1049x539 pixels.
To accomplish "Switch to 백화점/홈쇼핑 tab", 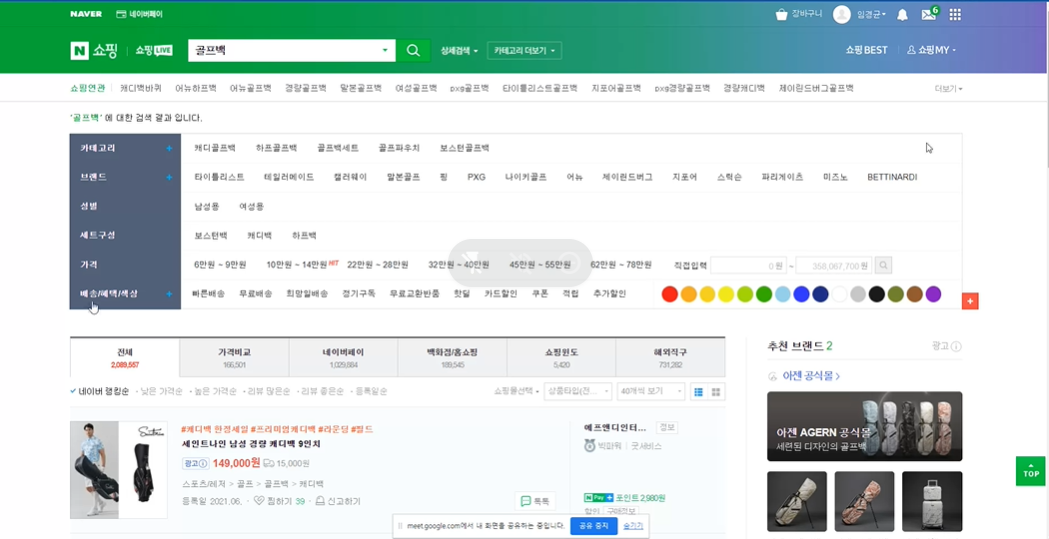I will 452,358.
